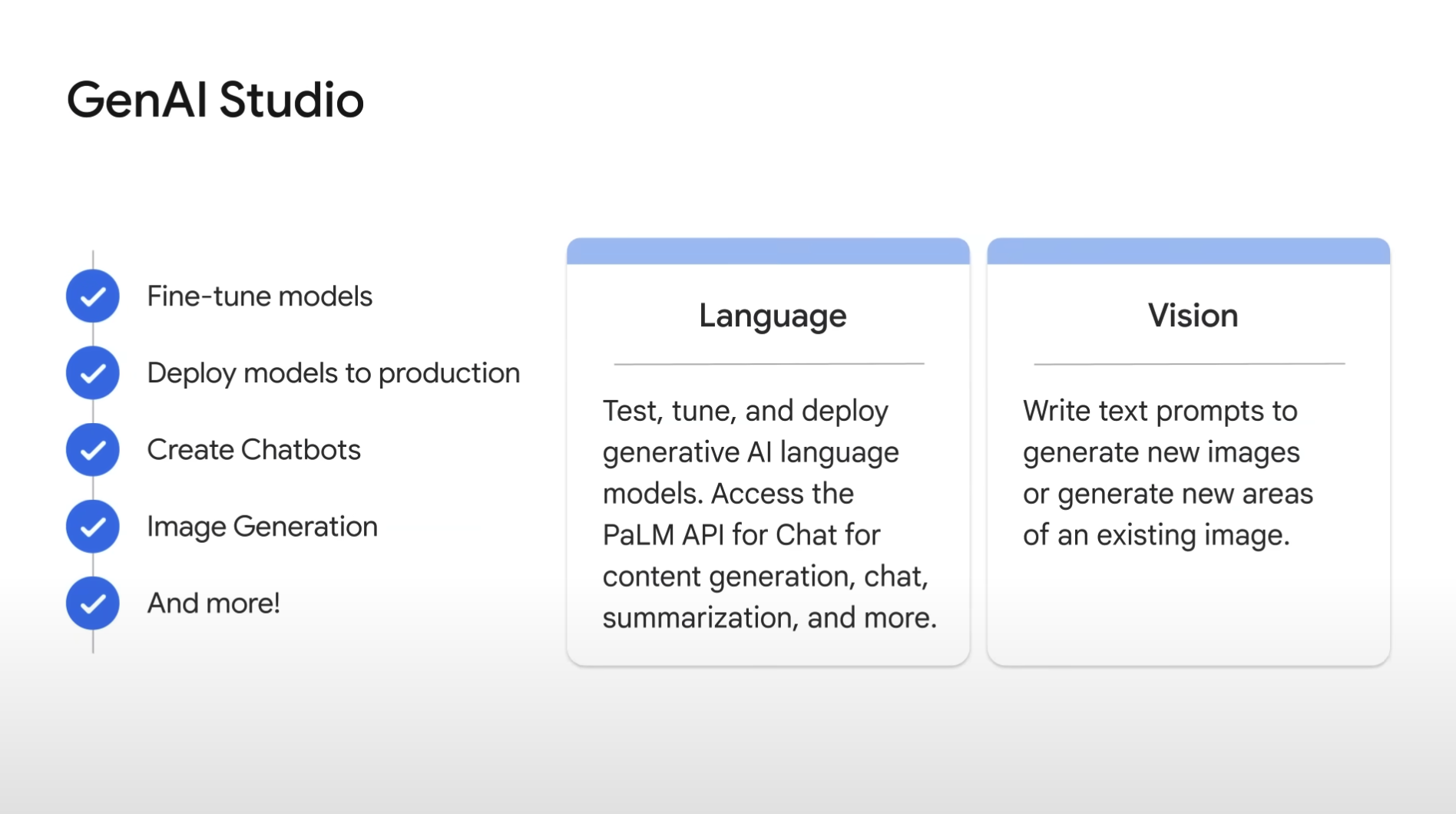Image resolution: width=1456 pixels, height=814 pixels.
Task: Click 'PaLM API for Chat for' text line
Action: (x=741, y=534)
